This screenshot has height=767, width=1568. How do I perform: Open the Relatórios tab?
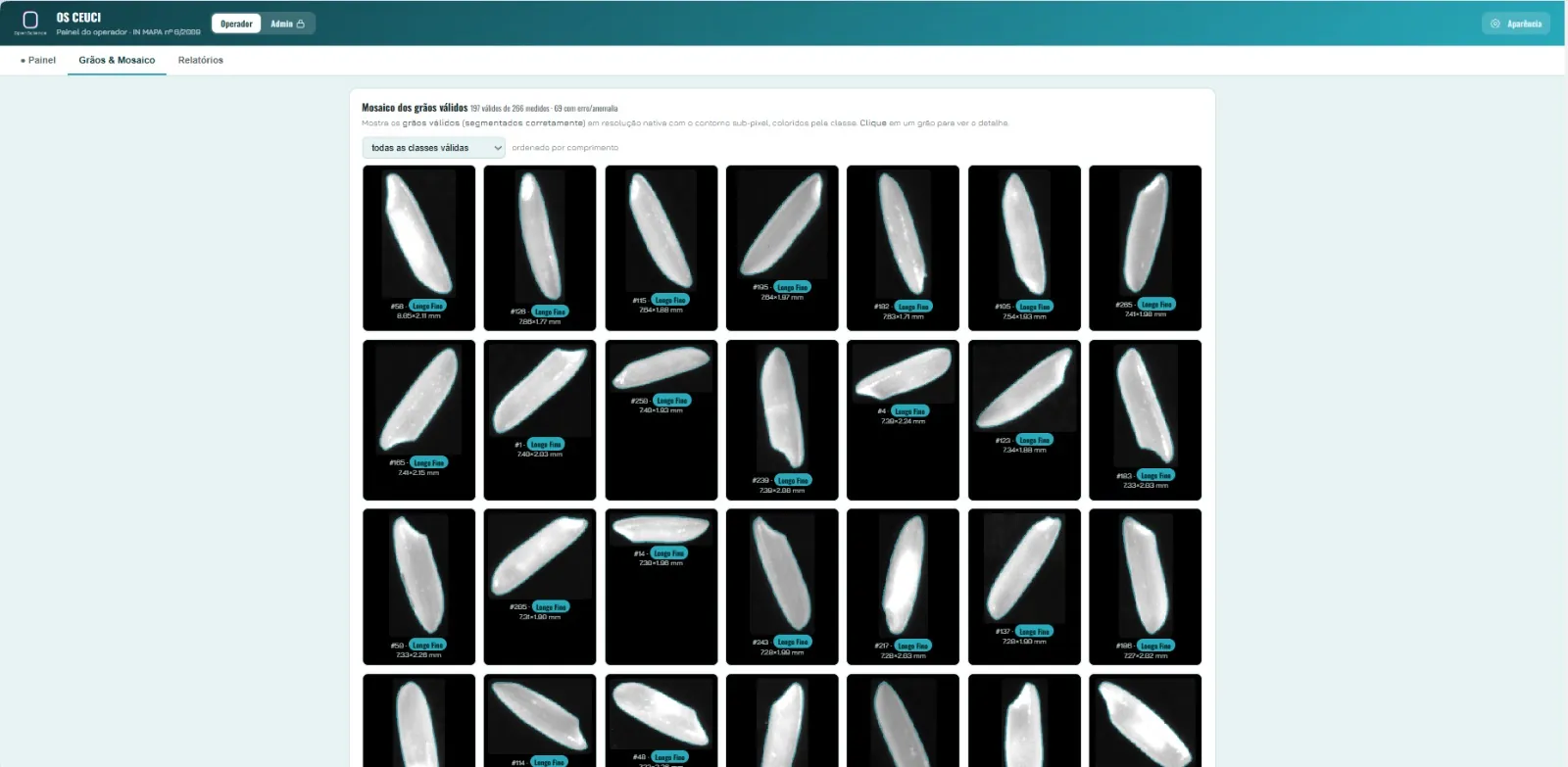pos(201,60)
